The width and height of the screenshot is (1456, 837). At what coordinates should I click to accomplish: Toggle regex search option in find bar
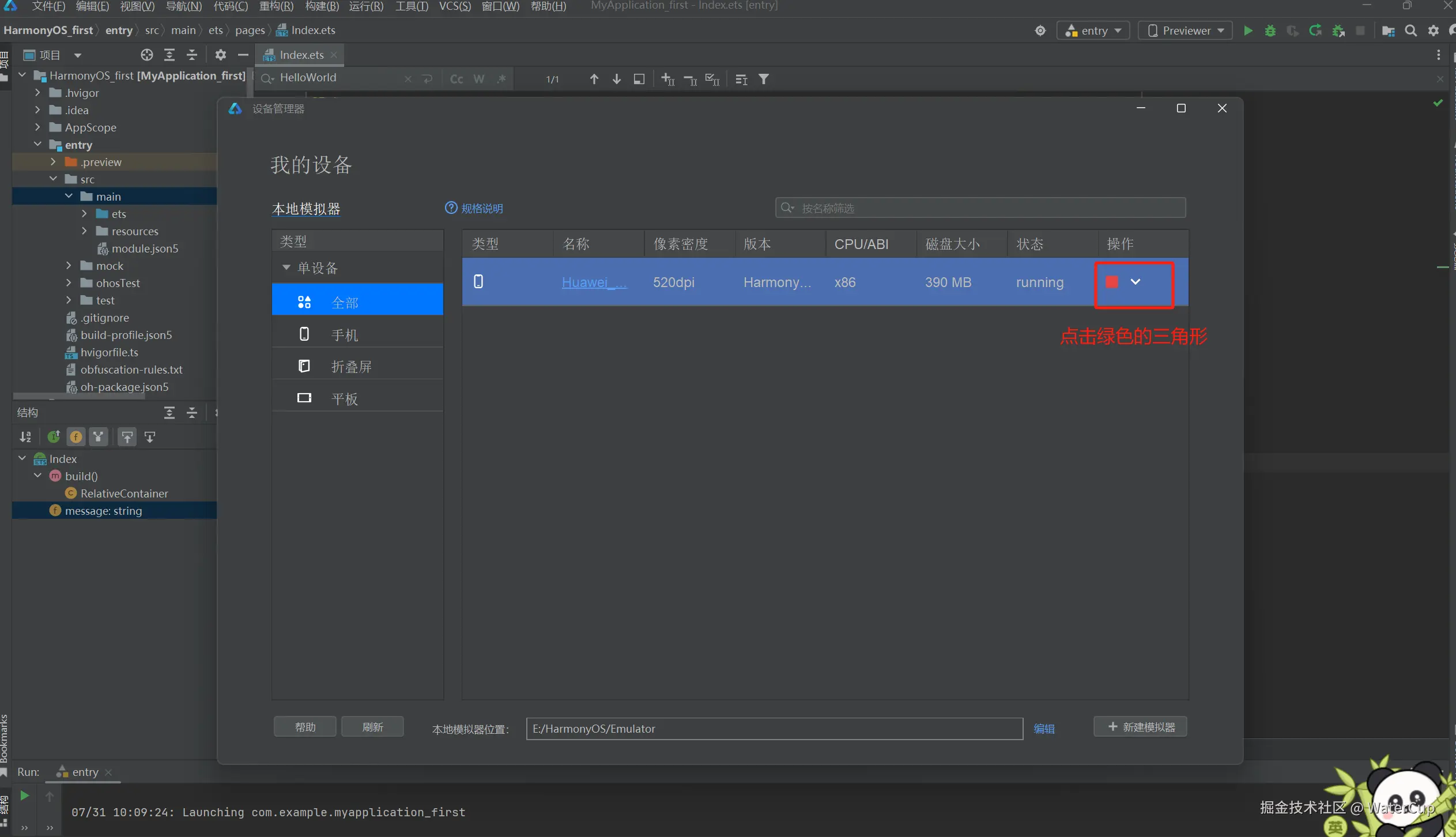tap(501, 79)
